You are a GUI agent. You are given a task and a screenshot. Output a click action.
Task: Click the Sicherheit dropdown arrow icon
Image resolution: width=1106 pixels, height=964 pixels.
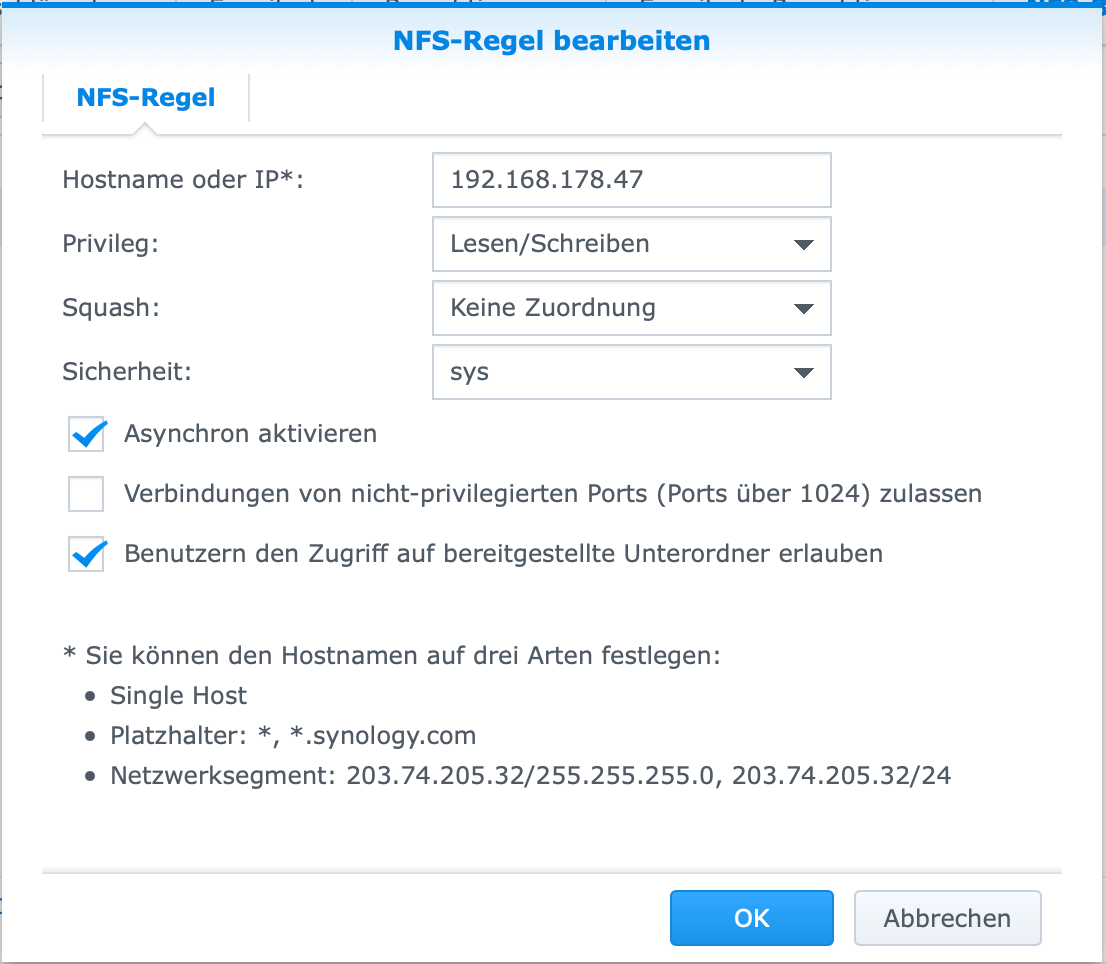(802, 373)
